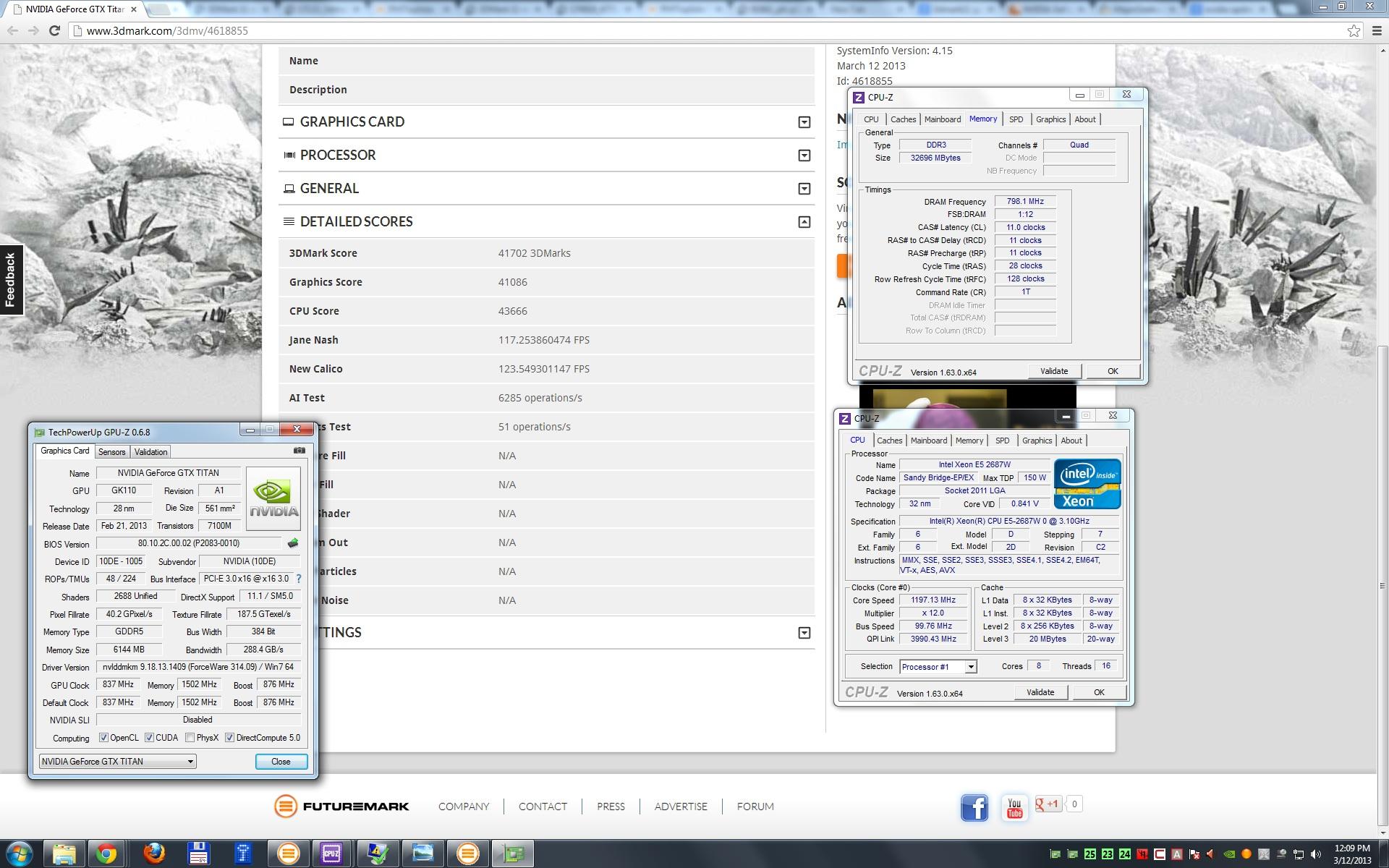Open Futuremark YouTube channel icon
1389x868 pixels.
pyautogui.click(x=1014, y=807)
